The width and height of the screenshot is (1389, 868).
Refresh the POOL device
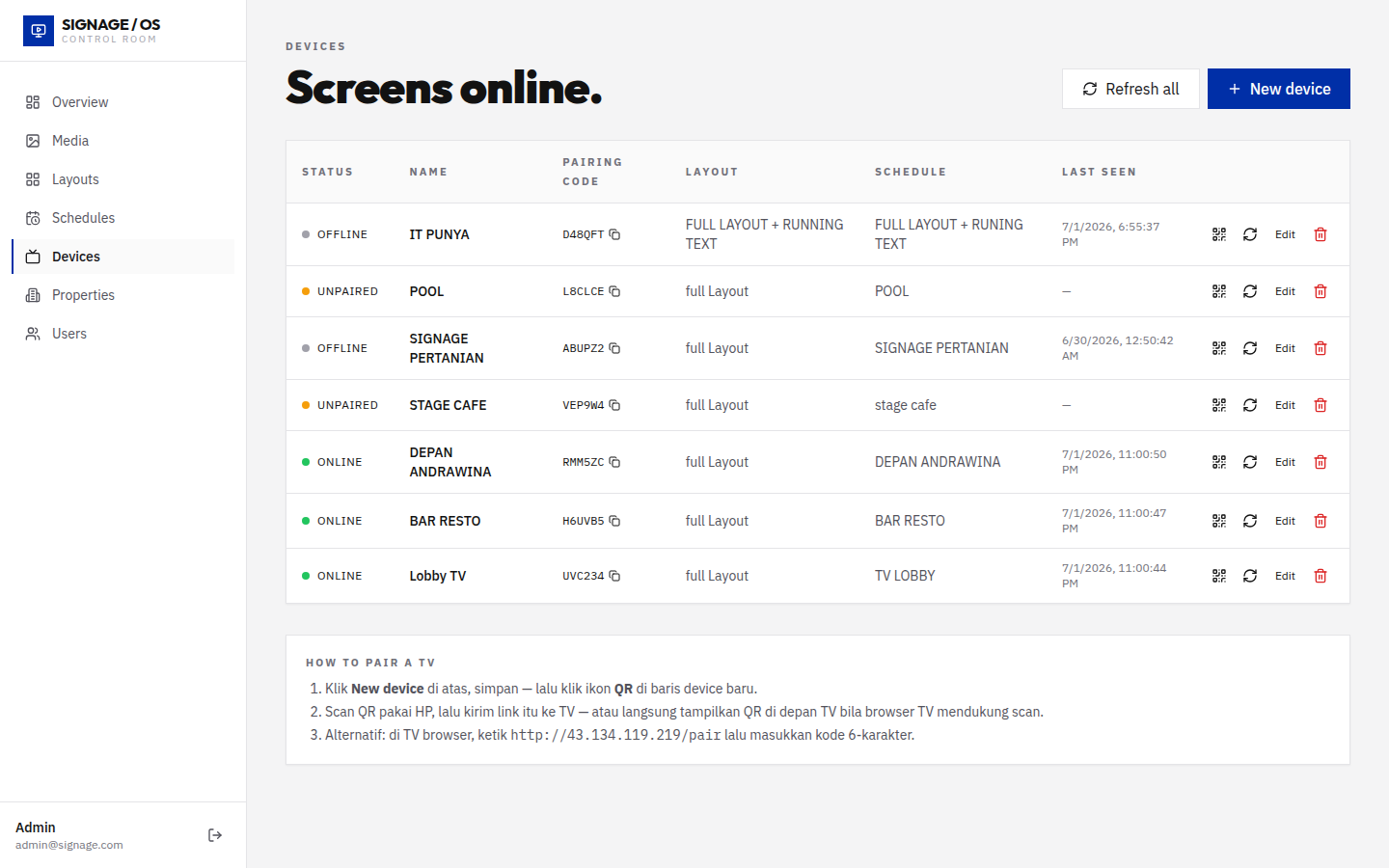point(1250,291)
